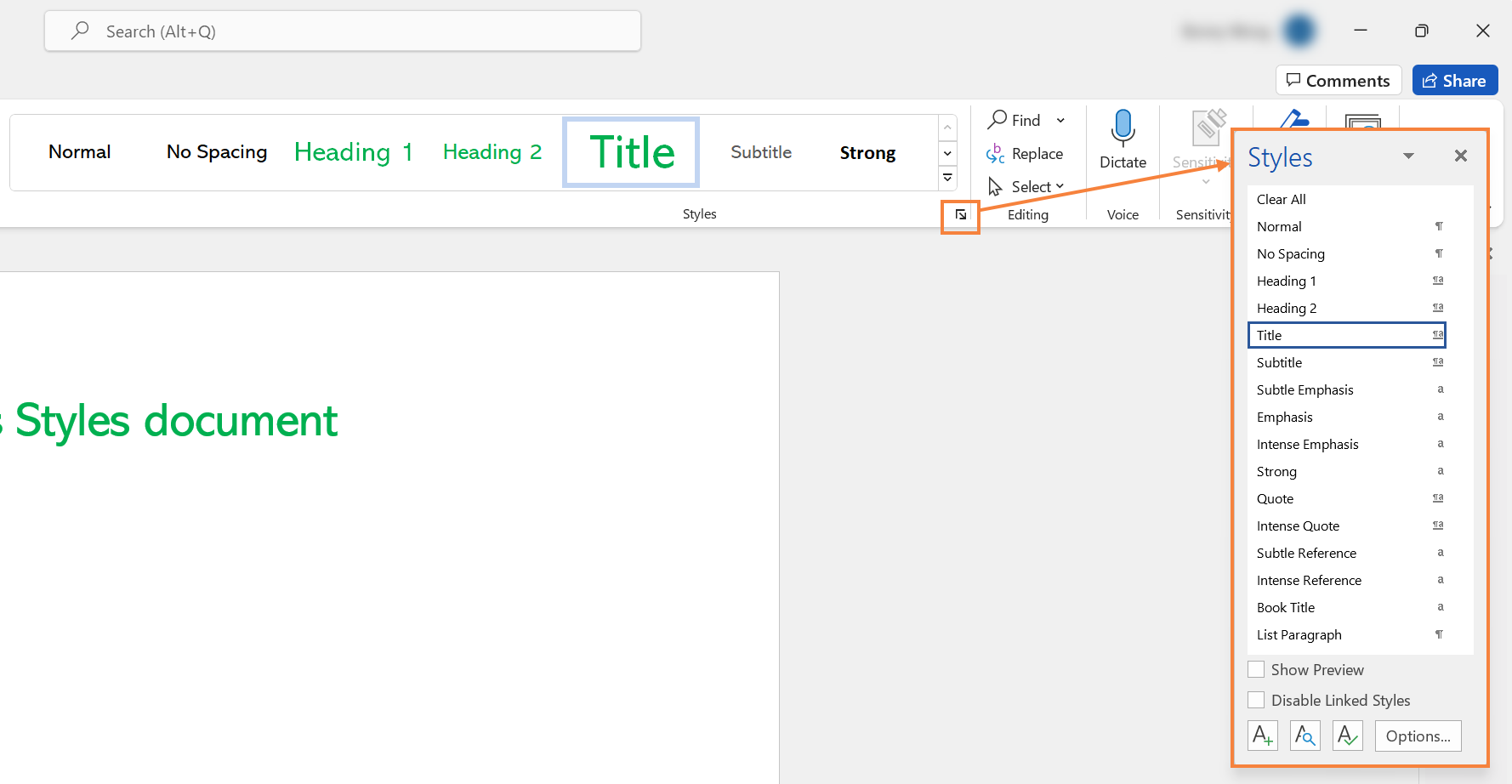Enable the Show Preview checkbox
This screenshot has width=1512, height=784.
(x=1256, y=669)
